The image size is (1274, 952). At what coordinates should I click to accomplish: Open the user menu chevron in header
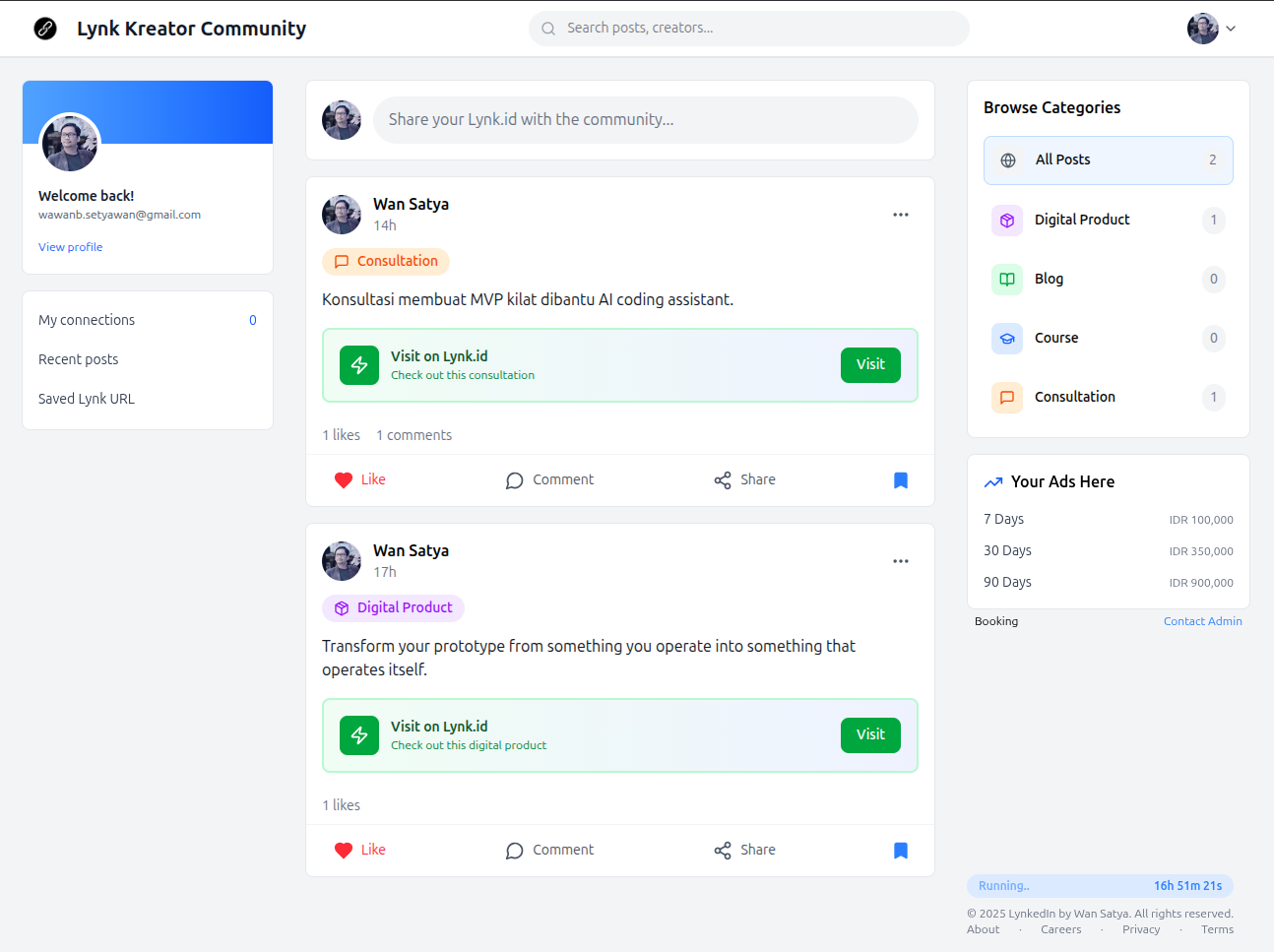pyautogui.click(x=1231, y=29)
